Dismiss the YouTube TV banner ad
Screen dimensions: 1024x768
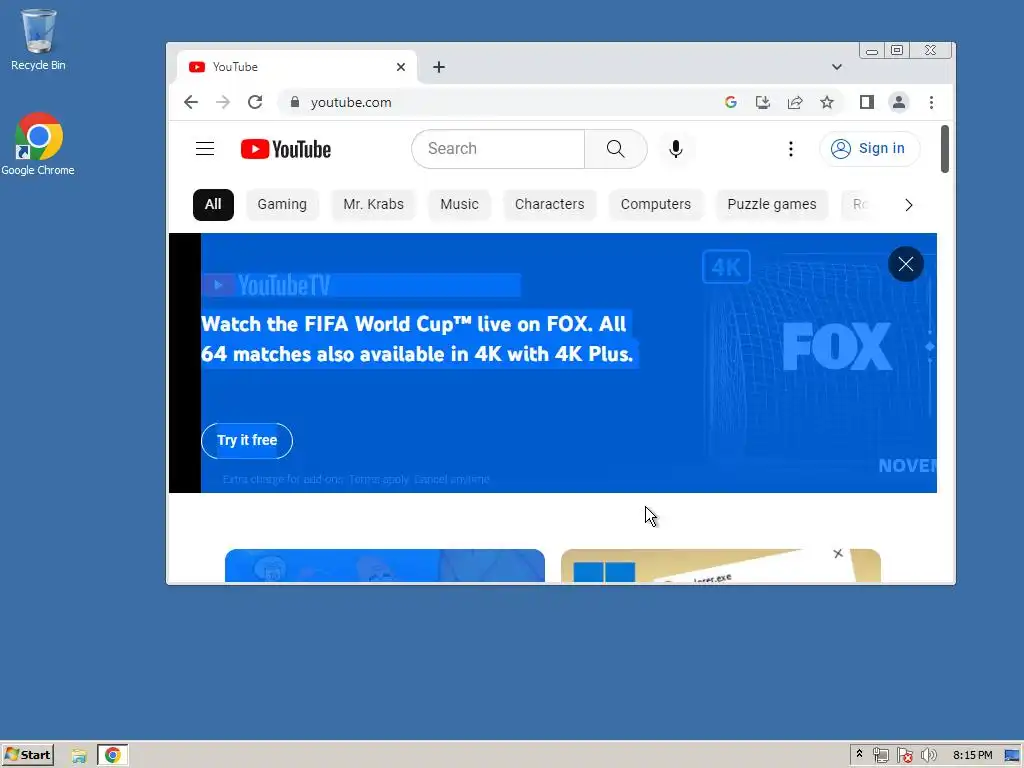(x=905, y=264)
